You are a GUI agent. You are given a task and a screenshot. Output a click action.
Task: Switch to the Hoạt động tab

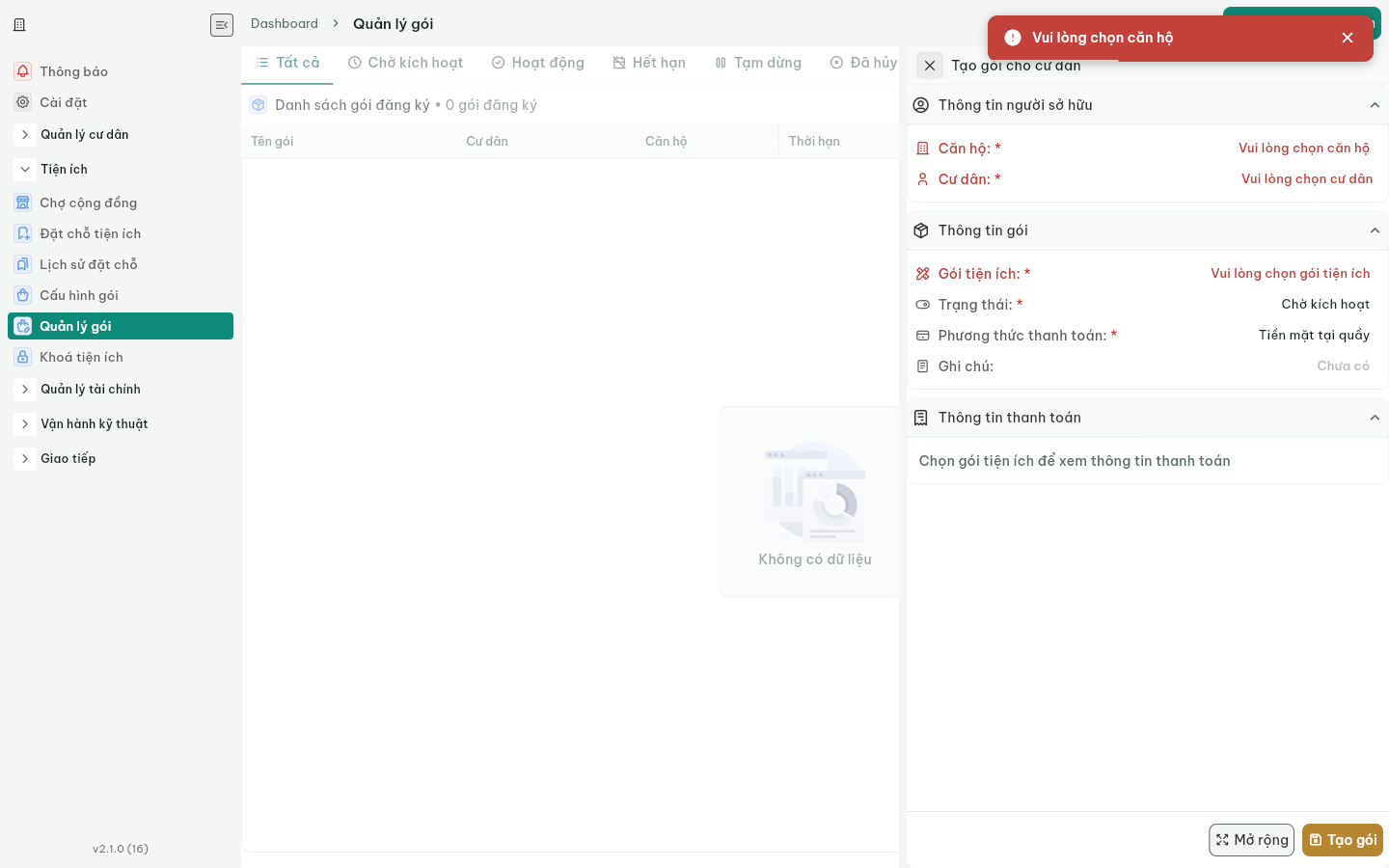coord(537,63)
